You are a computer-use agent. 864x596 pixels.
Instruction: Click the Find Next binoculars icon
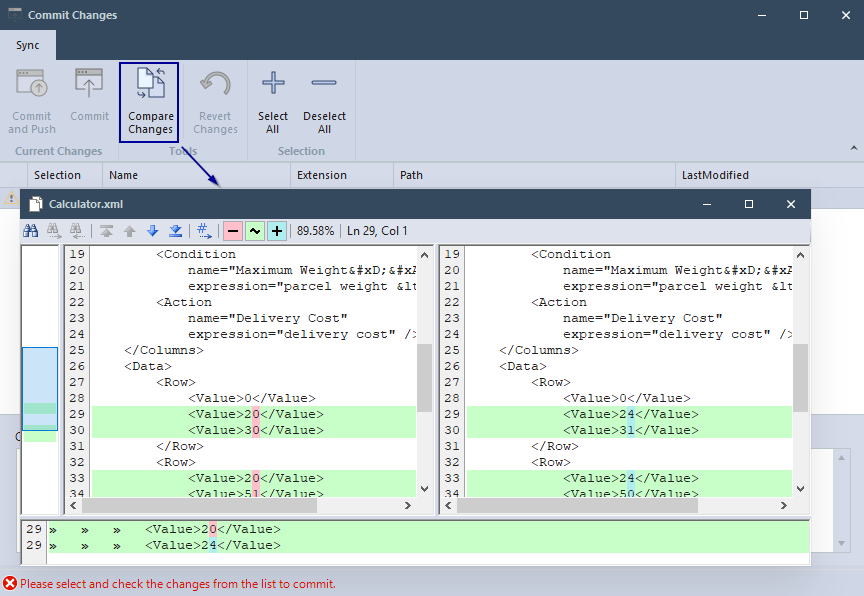[x=53, y=231]
